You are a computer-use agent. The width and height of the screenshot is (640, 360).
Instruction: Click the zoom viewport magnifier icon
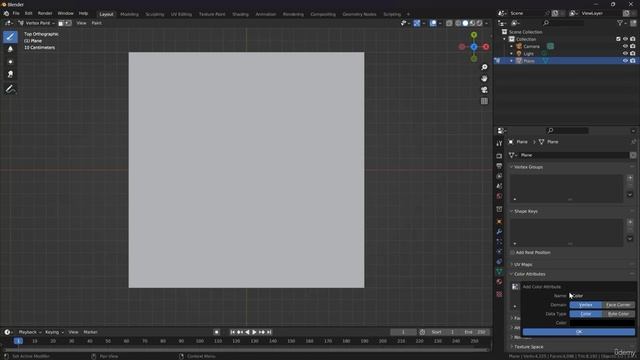[484, 67]
